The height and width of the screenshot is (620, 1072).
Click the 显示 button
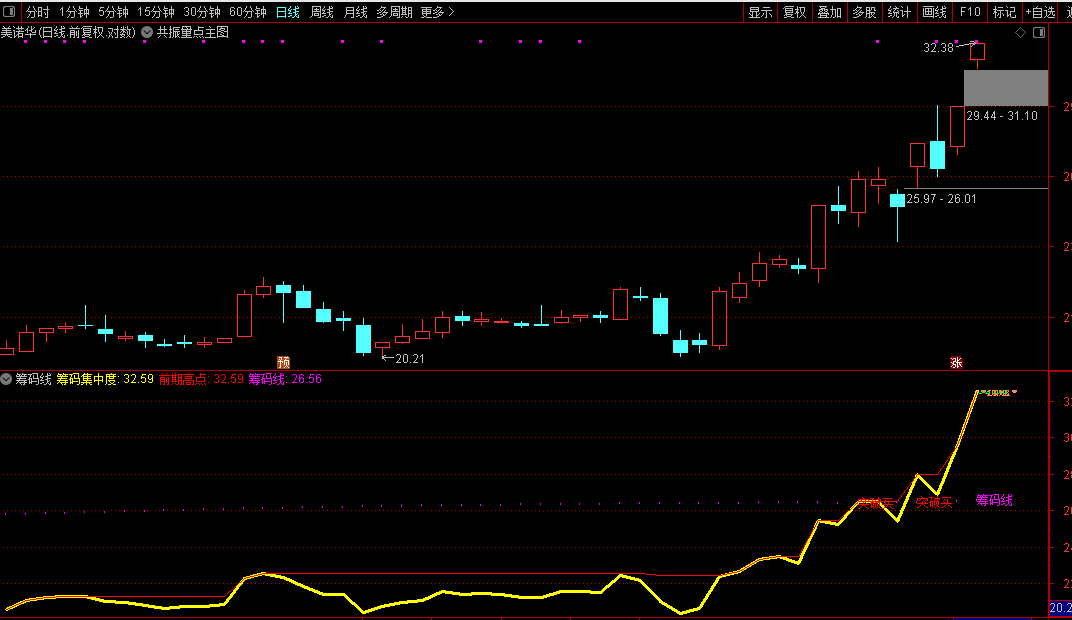click(760, 12)
